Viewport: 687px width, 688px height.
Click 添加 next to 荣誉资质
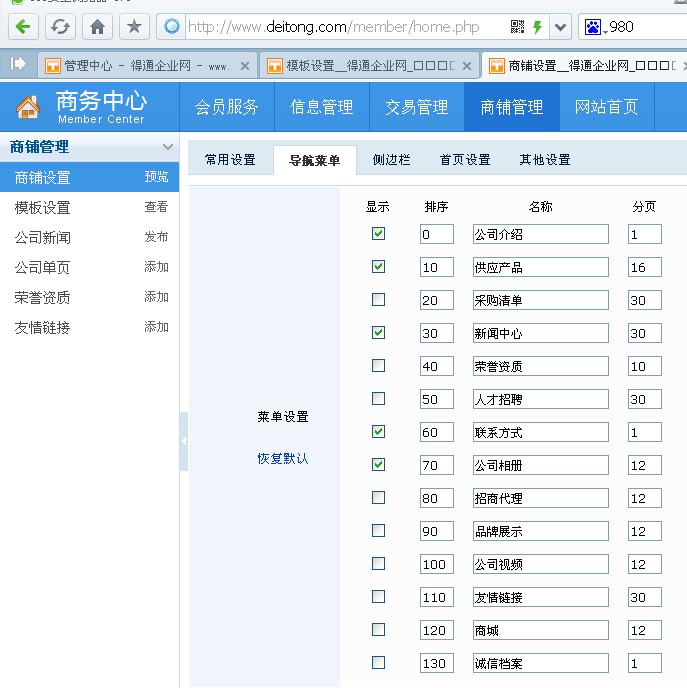(156, 297)
